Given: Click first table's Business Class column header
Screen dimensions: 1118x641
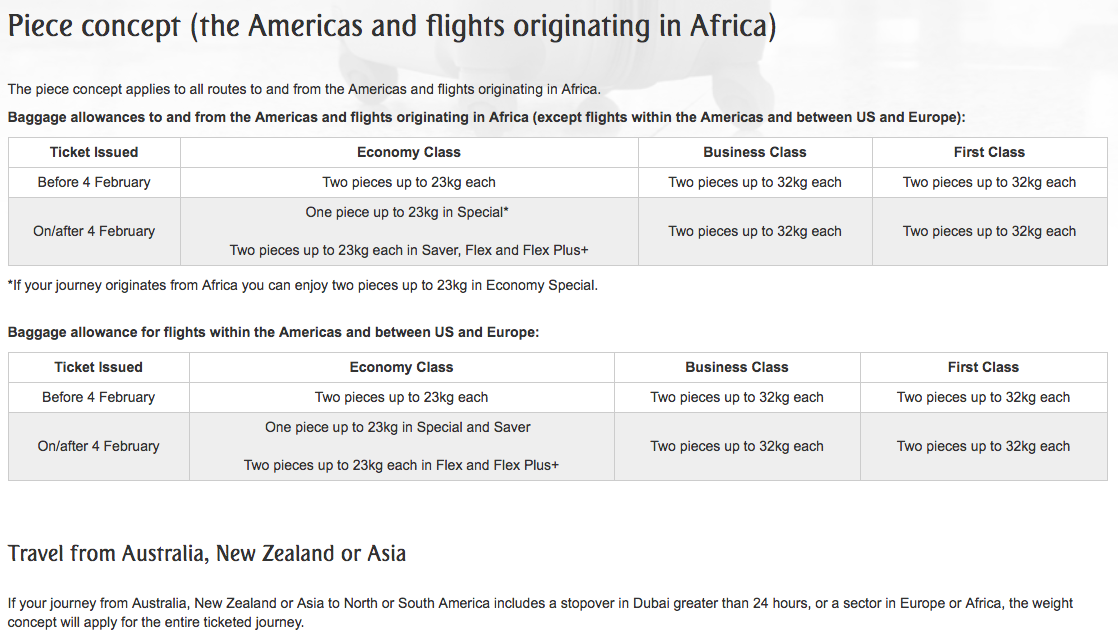Looking at the screenshot, I should (x=754, y=152).
